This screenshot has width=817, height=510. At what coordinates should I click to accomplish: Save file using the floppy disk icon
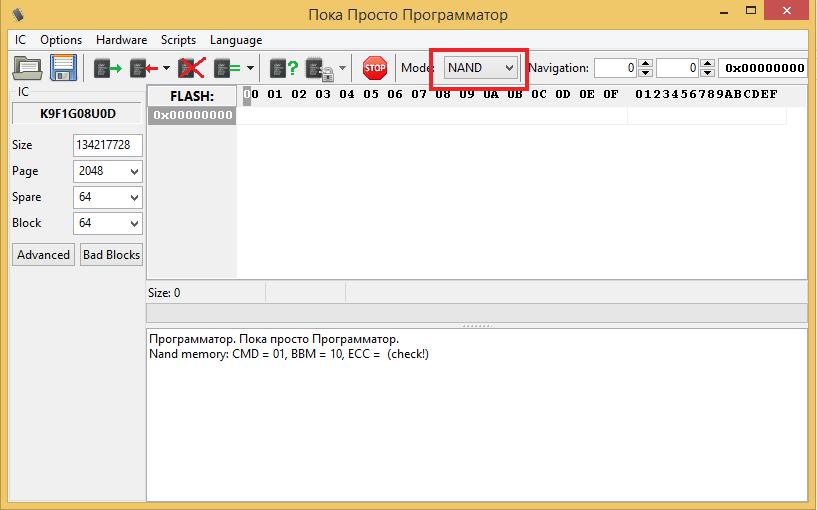click(x=63, y=68)
